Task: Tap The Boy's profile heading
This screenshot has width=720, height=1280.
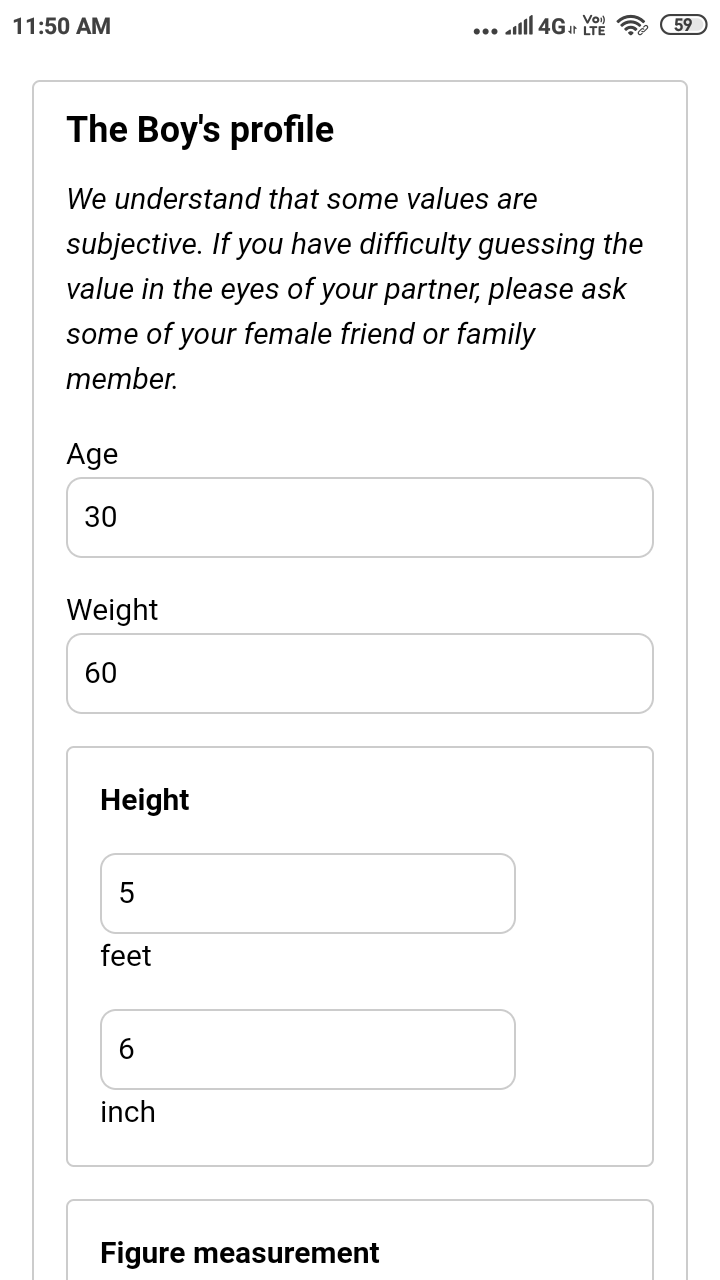Action: [200, 130]
